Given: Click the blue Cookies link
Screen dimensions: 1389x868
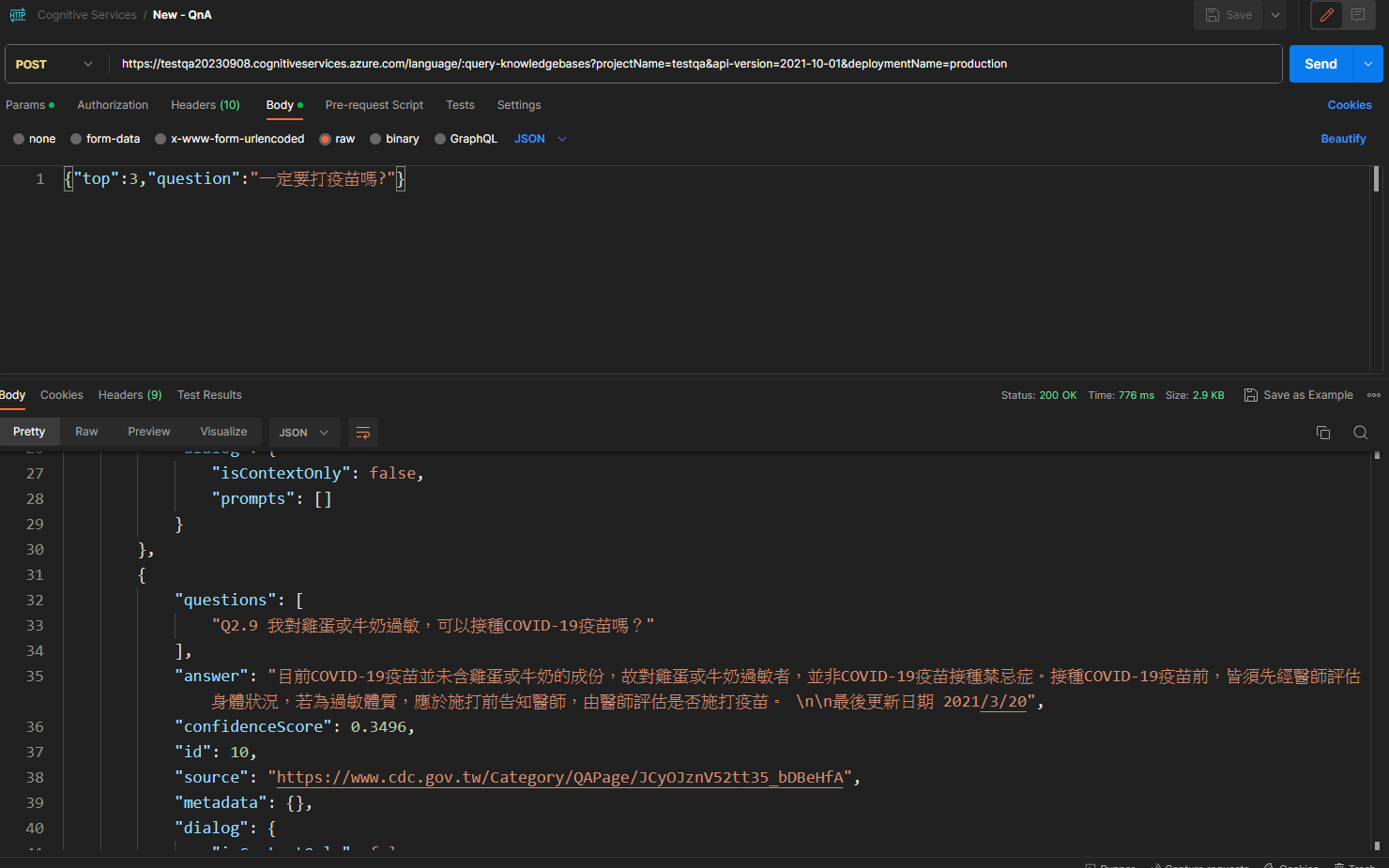Looking at the screenshot, I should [x=1350, y=105].
